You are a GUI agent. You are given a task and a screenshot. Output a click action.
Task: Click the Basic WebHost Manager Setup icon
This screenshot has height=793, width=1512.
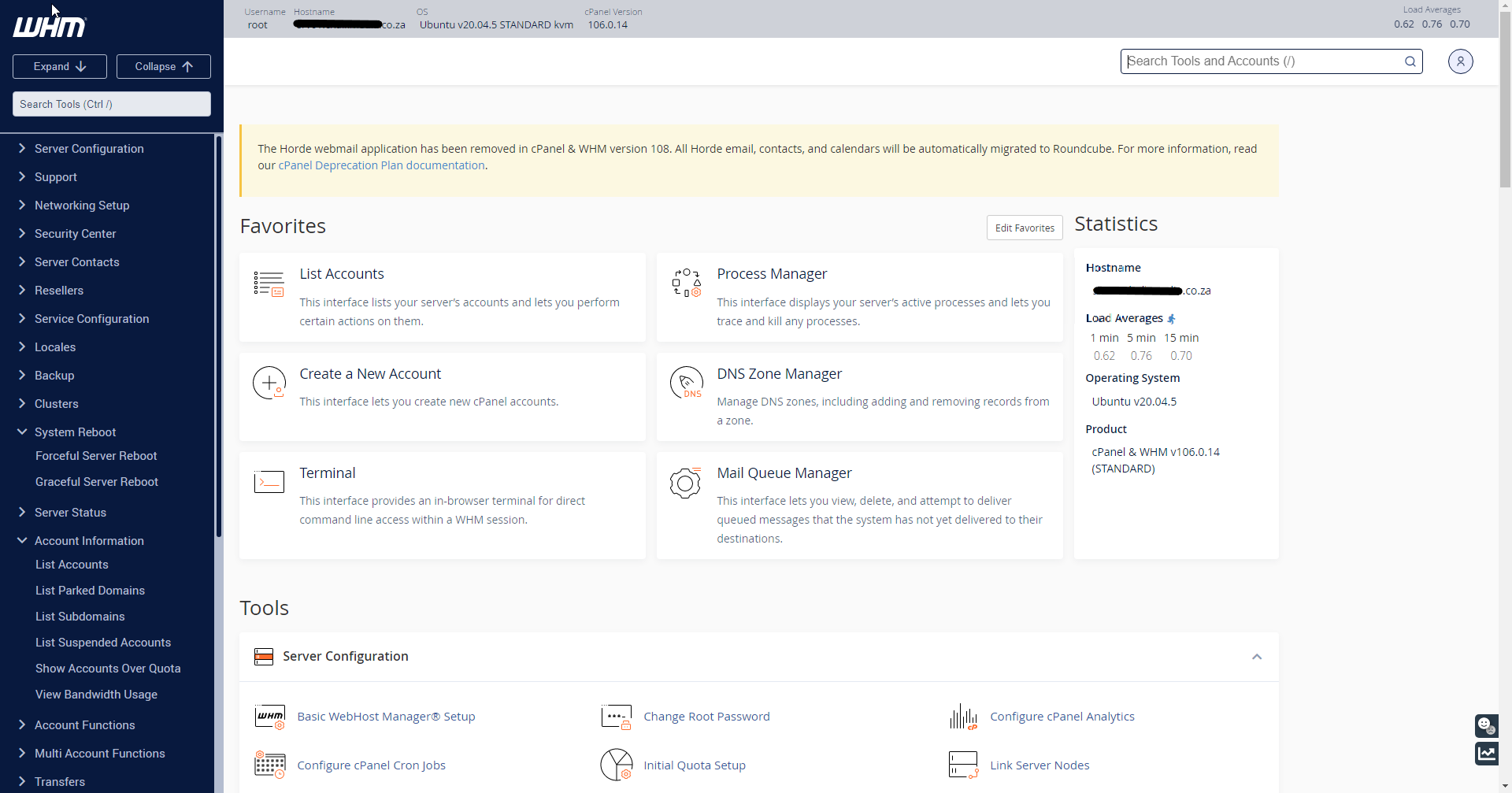[270, 717]
